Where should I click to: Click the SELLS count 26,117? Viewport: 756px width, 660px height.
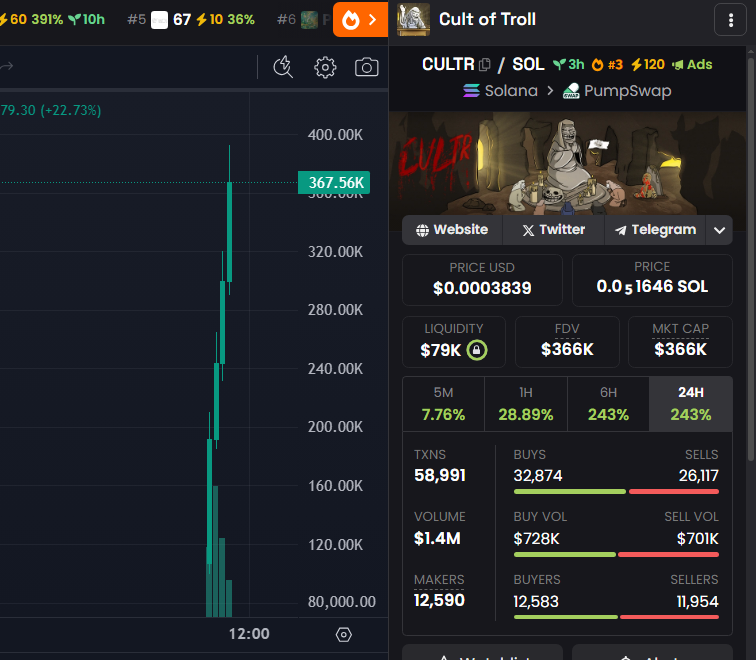pos(699,476)
